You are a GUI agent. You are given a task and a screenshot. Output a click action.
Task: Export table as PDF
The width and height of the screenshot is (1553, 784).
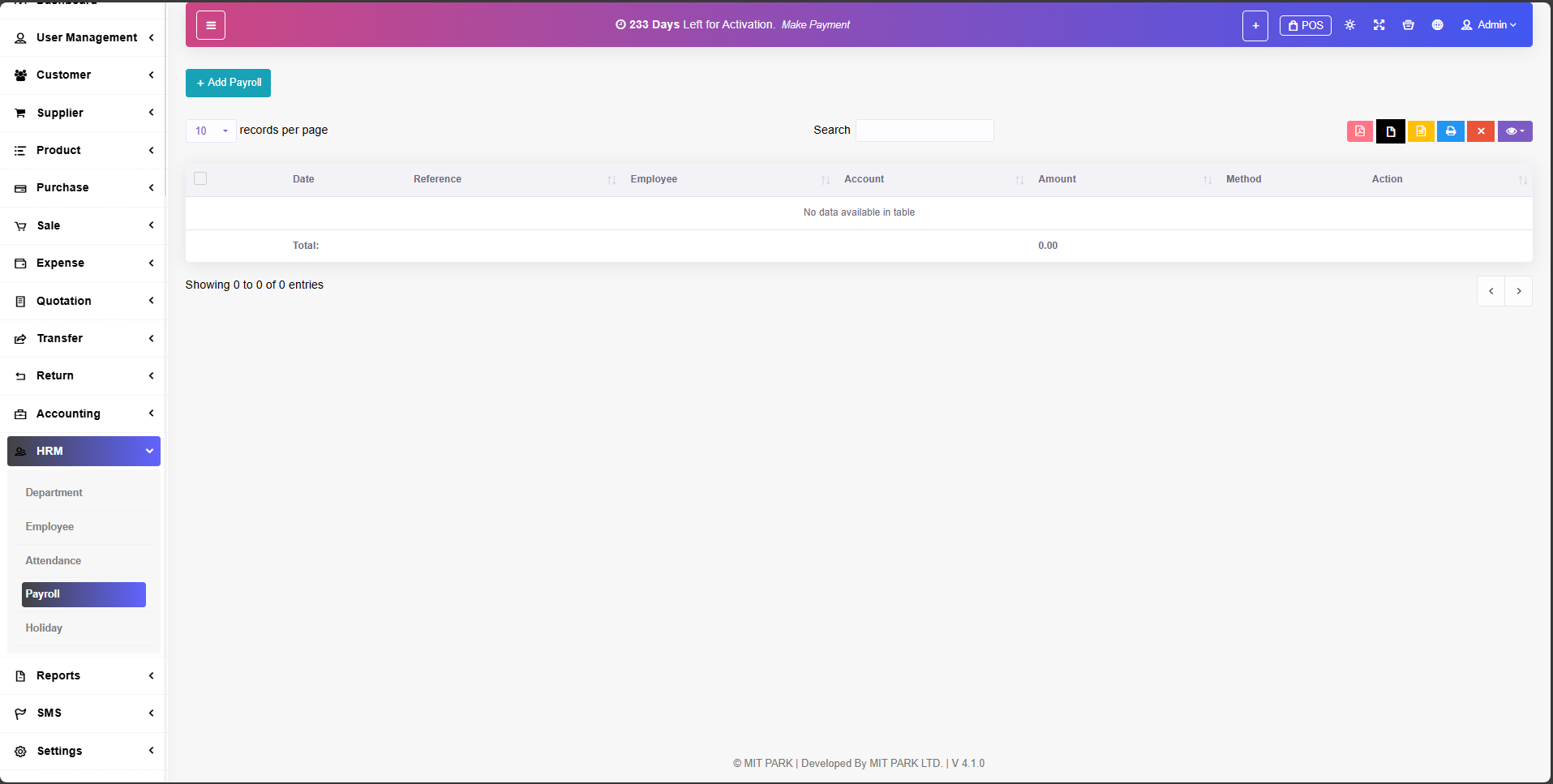(1360, 131)
